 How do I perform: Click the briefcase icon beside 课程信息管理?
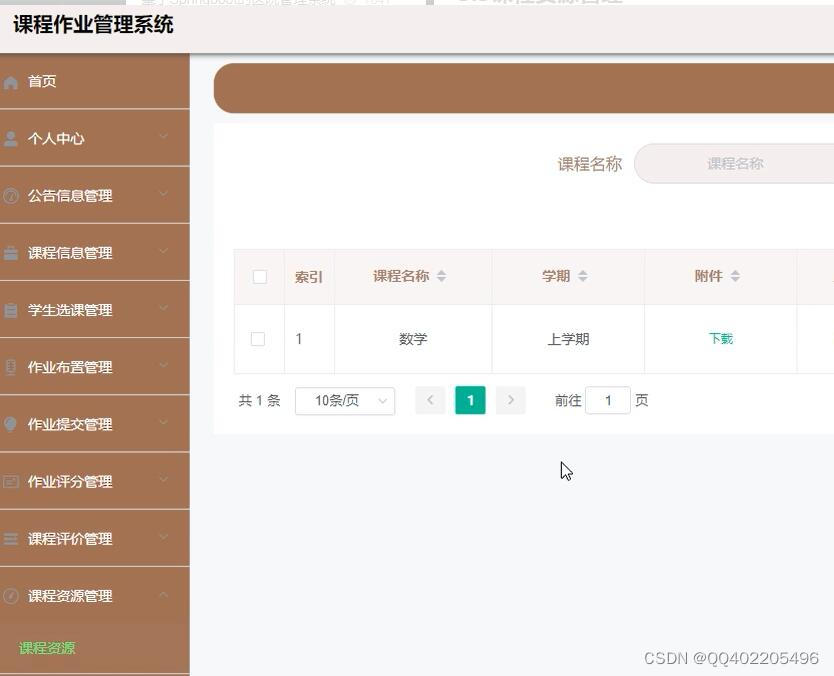pyautogui.click(x=11, y=253)
